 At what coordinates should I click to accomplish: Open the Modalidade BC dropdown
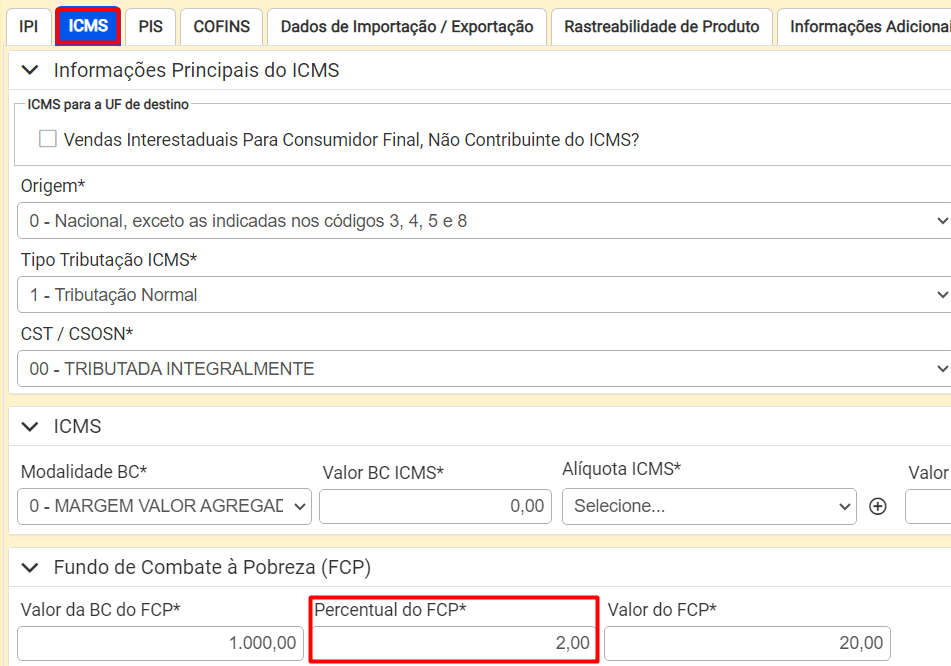click(x=164, y=506)
